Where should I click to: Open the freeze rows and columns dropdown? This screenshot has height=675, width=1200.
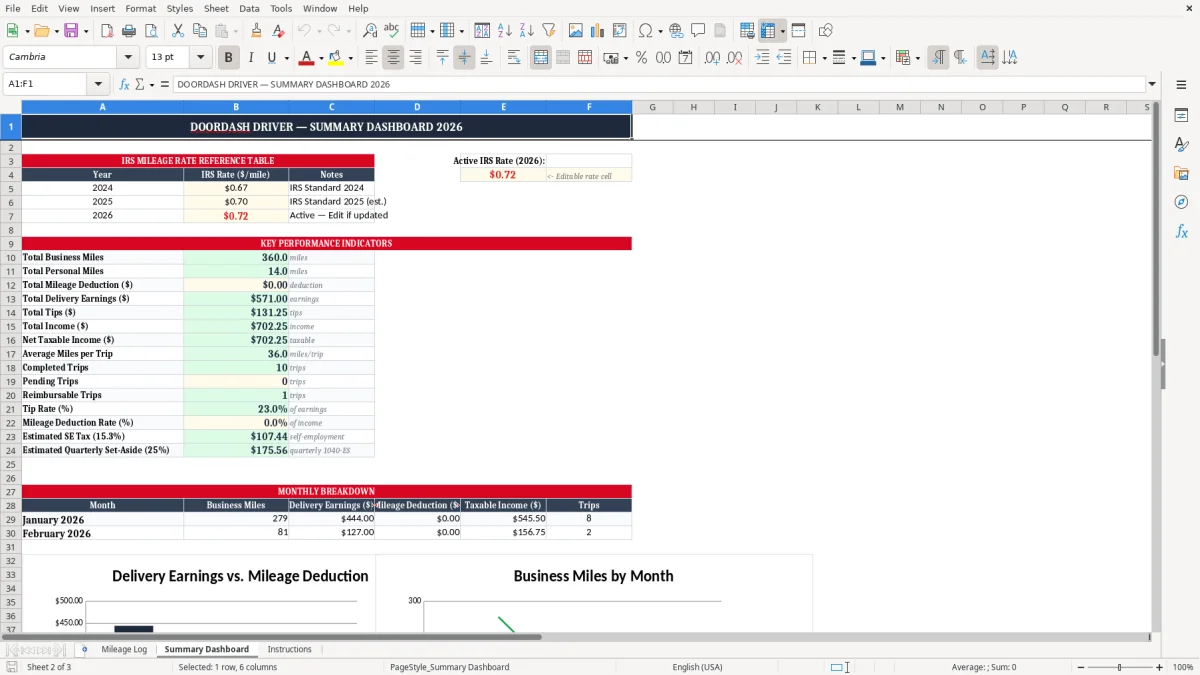(783, 31)
